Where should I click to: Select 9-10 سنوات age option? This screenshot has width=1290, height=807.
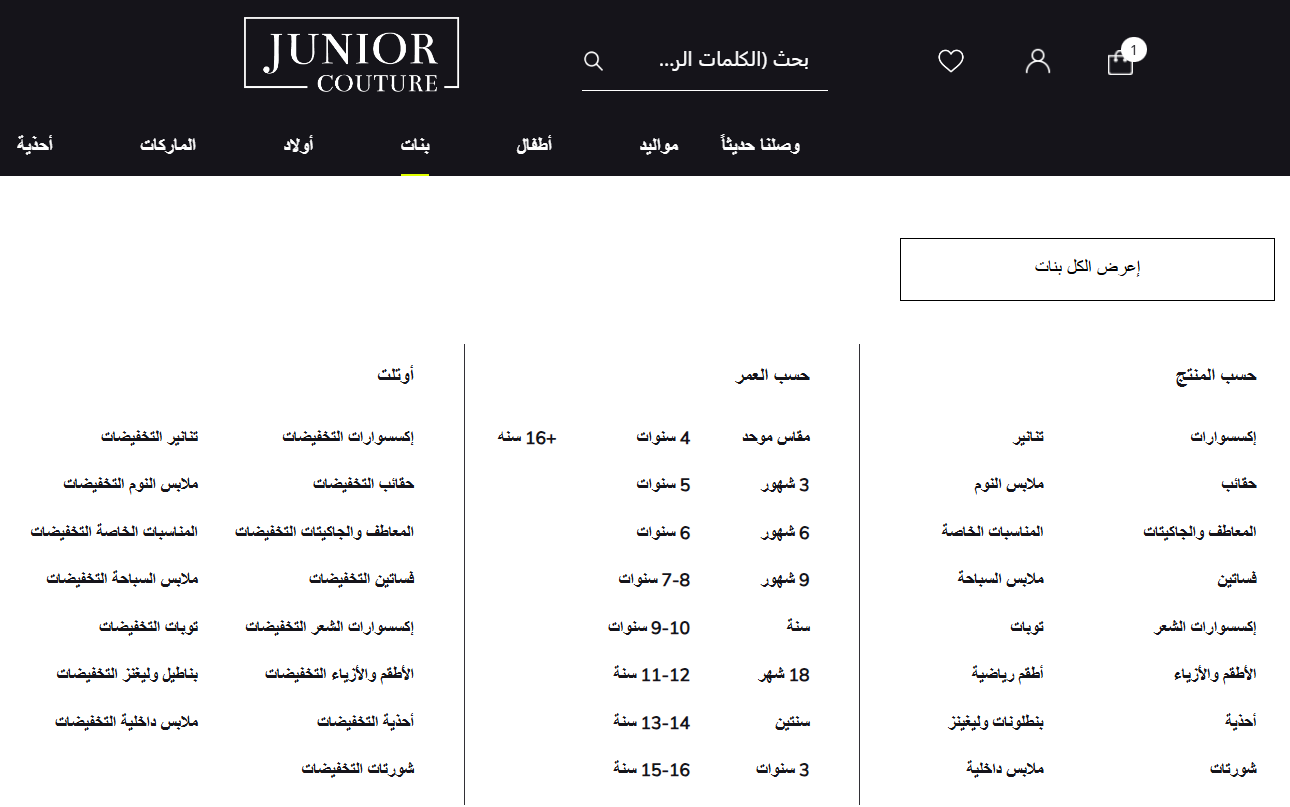coord(649,627)
